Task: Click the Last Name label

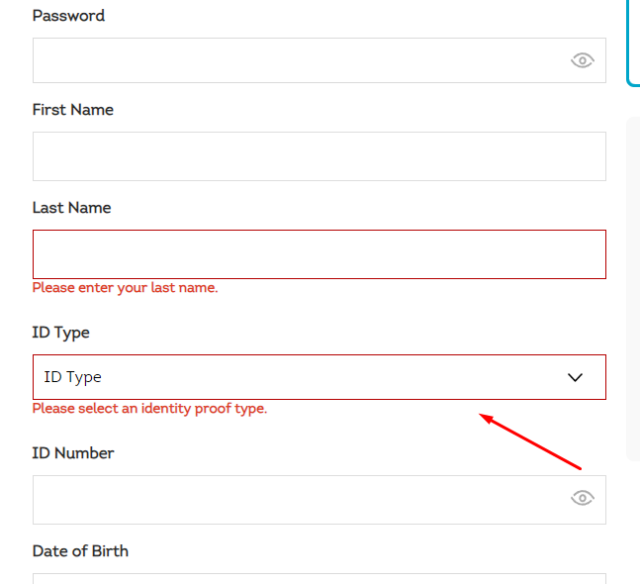Action: [x=71, y=208]
